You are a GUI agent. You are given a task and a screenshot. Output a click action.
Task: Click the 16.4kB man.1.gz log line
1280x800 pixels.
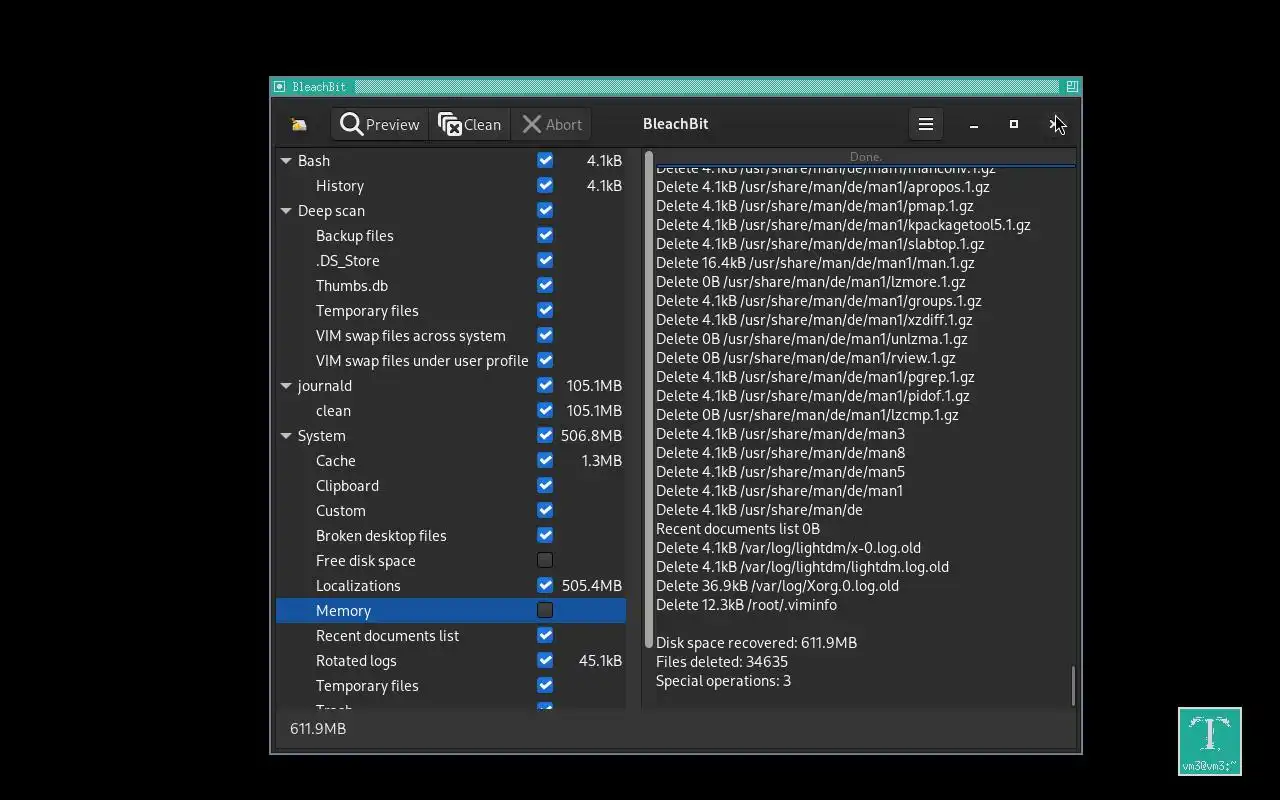[x=815, y=262]
